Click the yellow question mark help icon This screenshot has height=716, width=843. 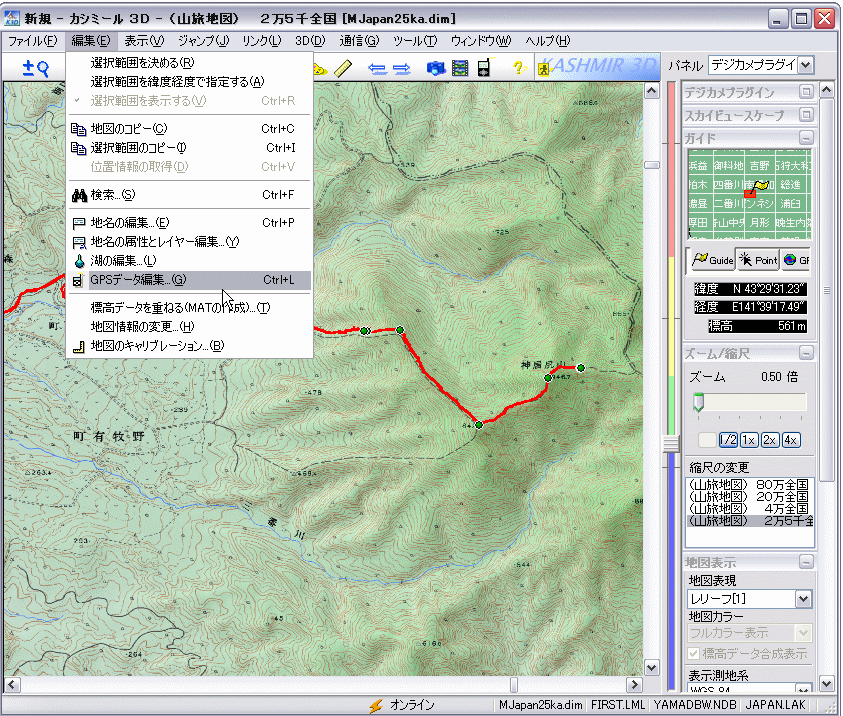518,68
